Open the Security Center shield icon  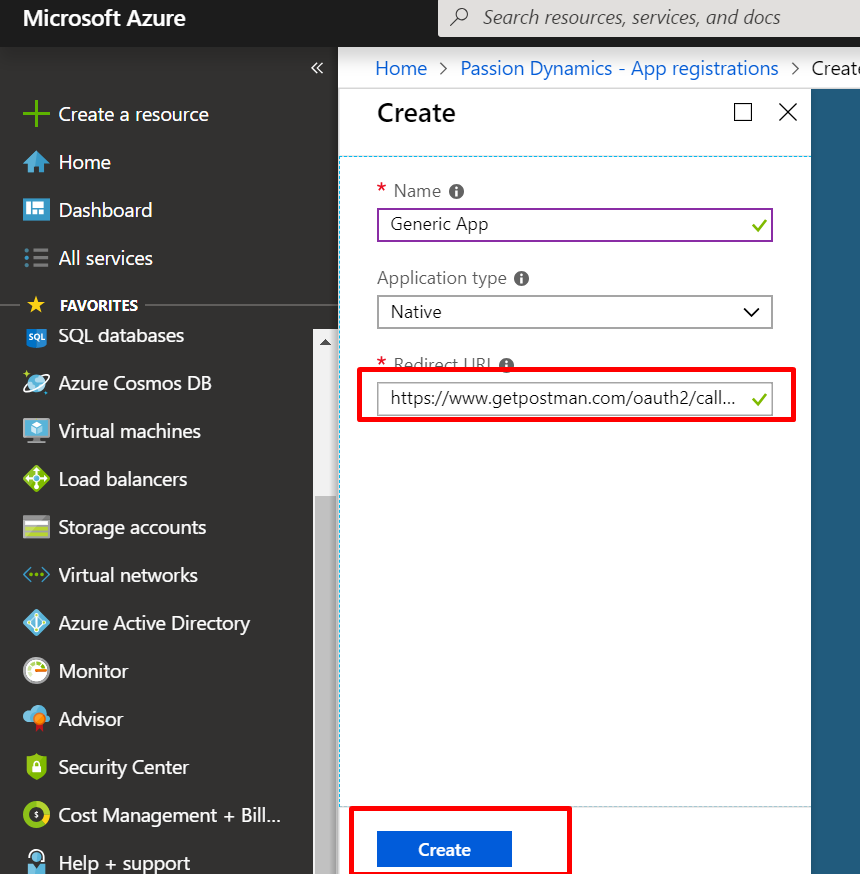(36, 768)
